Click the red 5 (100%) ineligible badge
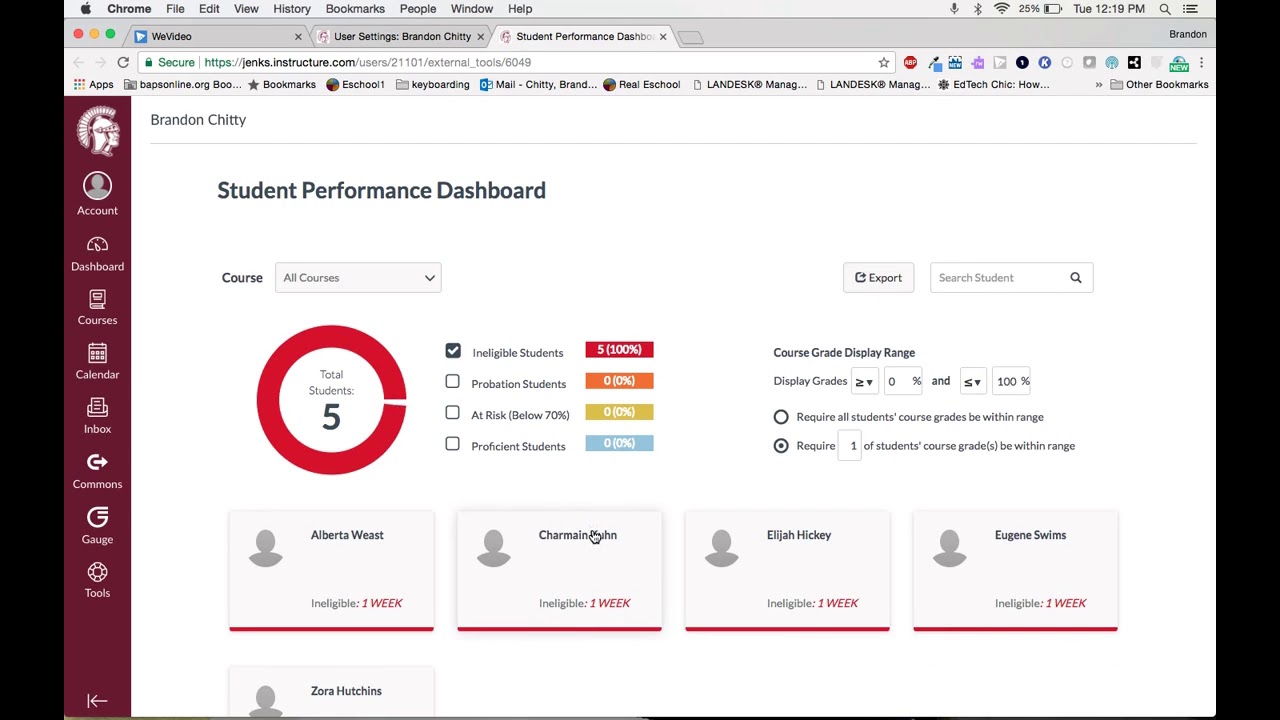 pos(619,350)
